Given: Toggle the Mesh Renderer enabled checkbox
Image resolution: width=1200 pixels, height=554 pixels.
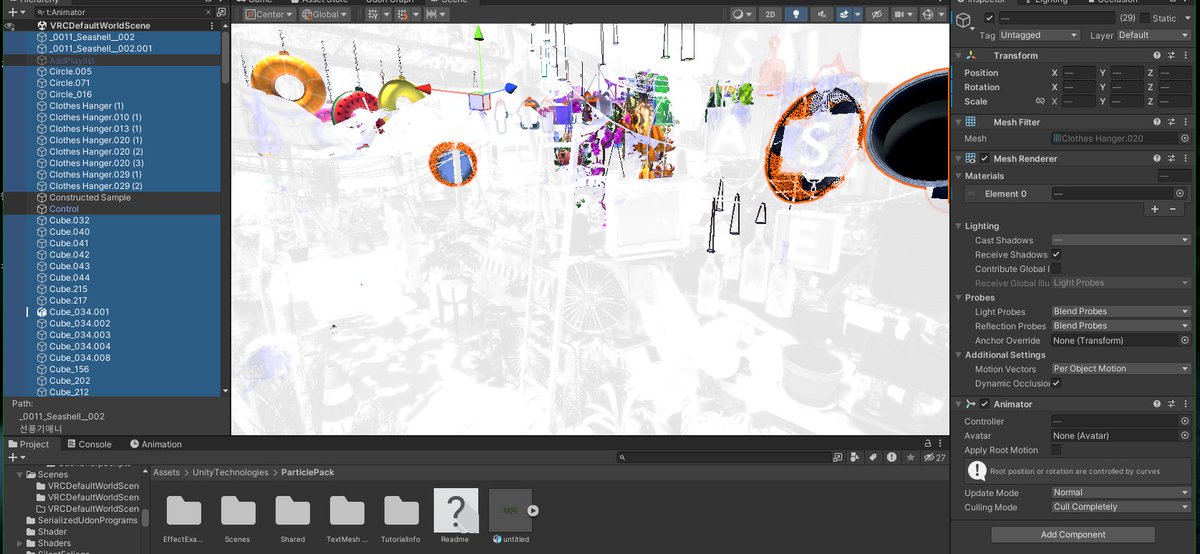Looking at the screenshot, I should coord(985,159).
